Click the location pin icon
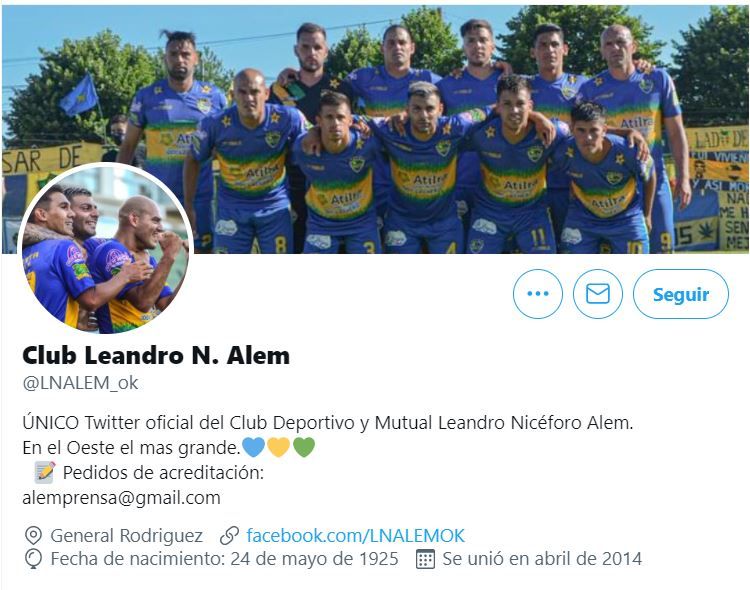The width and height of the screenshot is (750, 590). 33,535
